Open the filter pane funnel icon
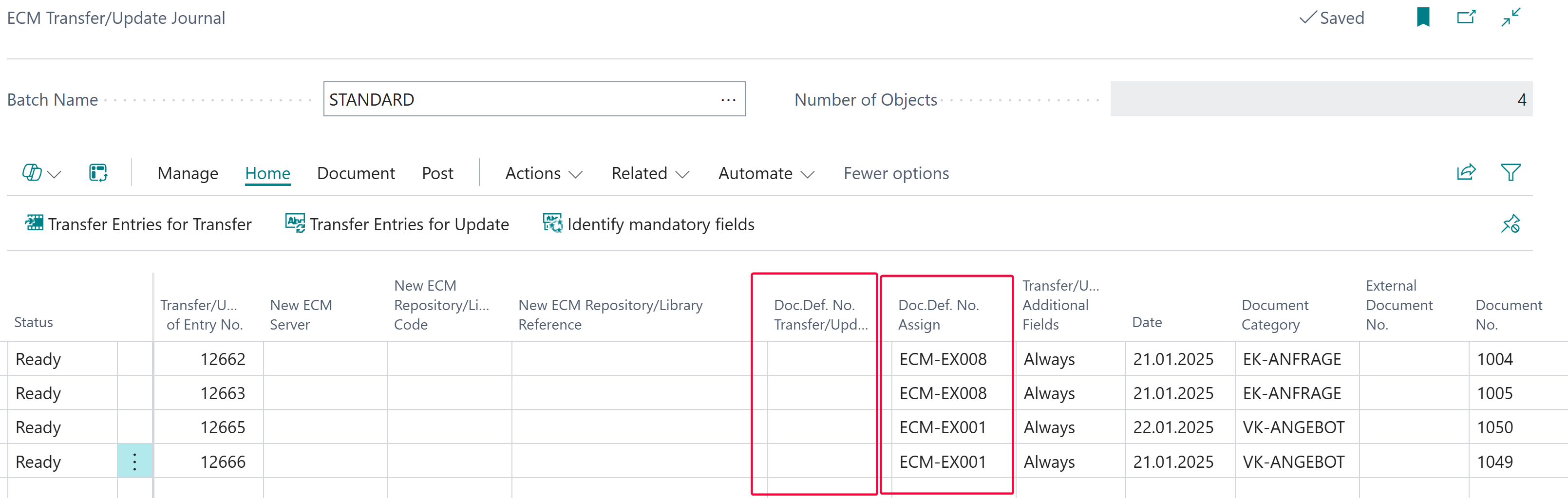Screen dimensions: 1568x498 [1510, 173]
